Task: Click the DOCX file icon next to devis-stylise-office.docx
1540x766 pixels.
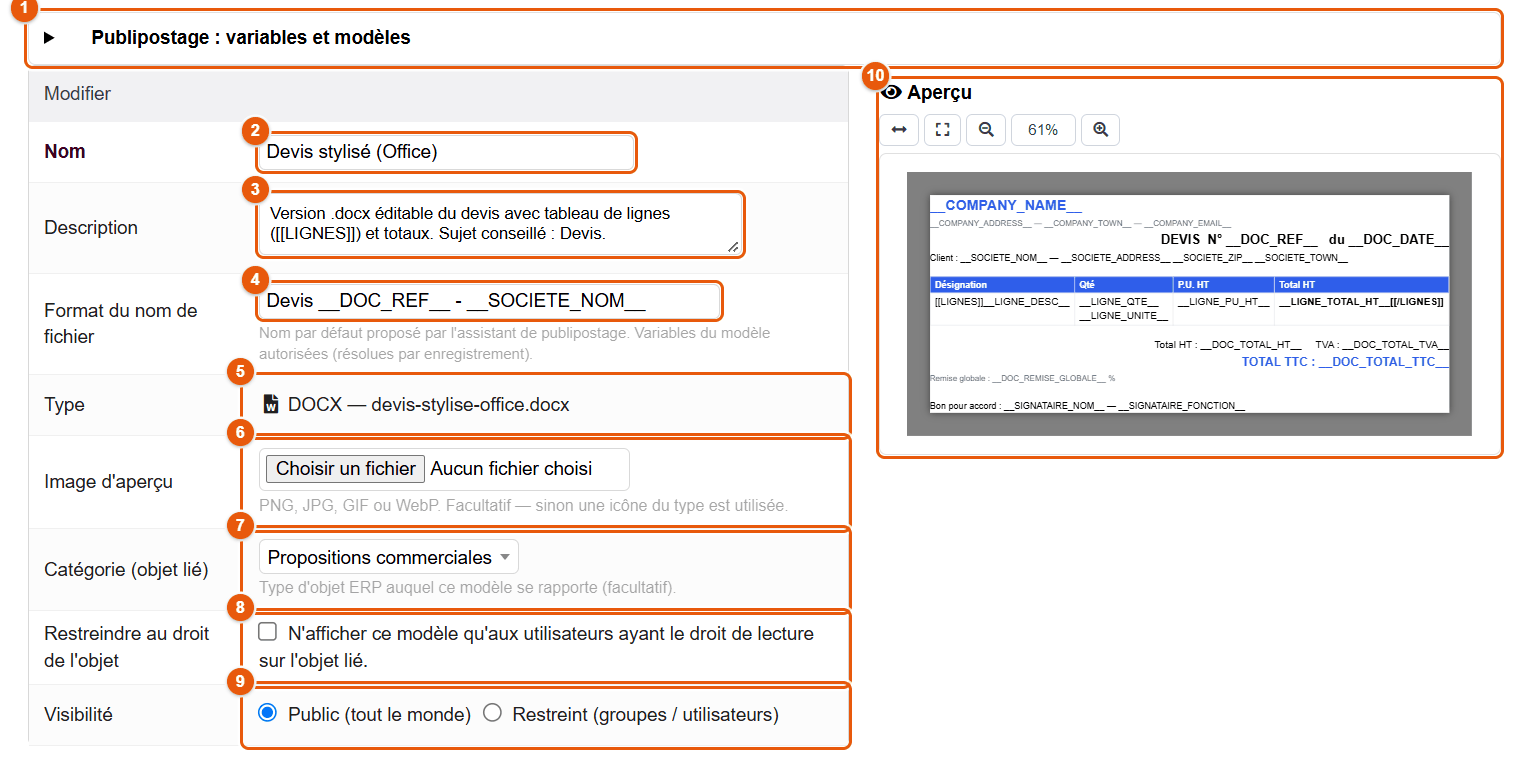Action: [270, 405]
